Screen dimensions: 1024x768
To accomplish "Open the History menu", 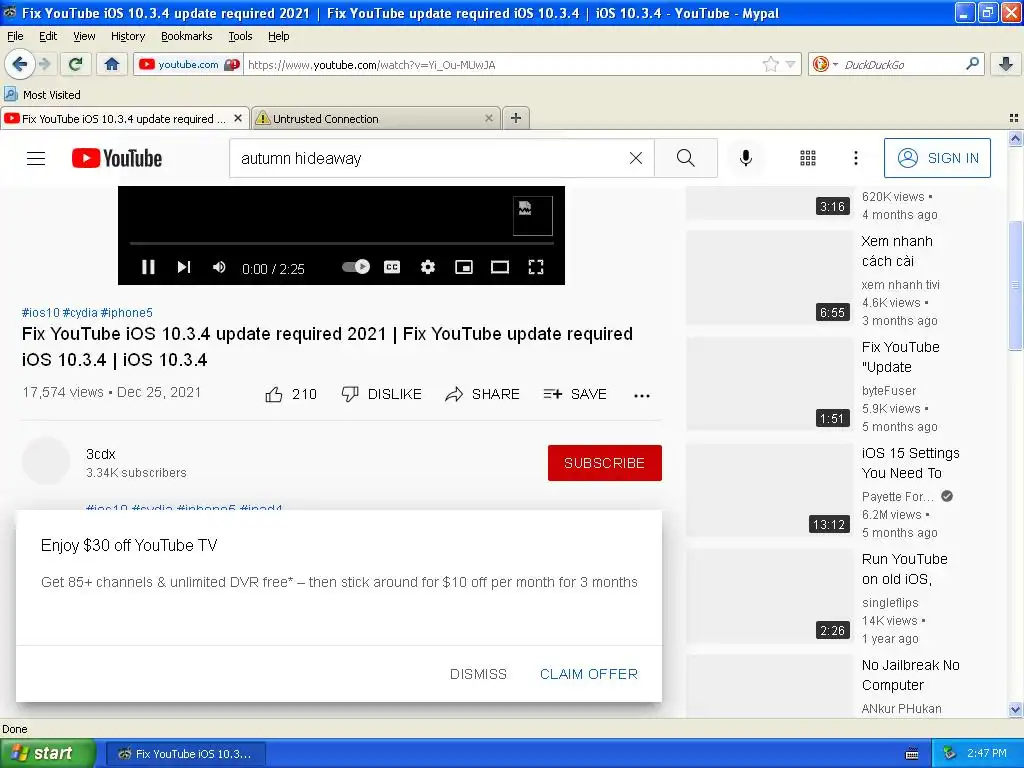I will [128, 36].
